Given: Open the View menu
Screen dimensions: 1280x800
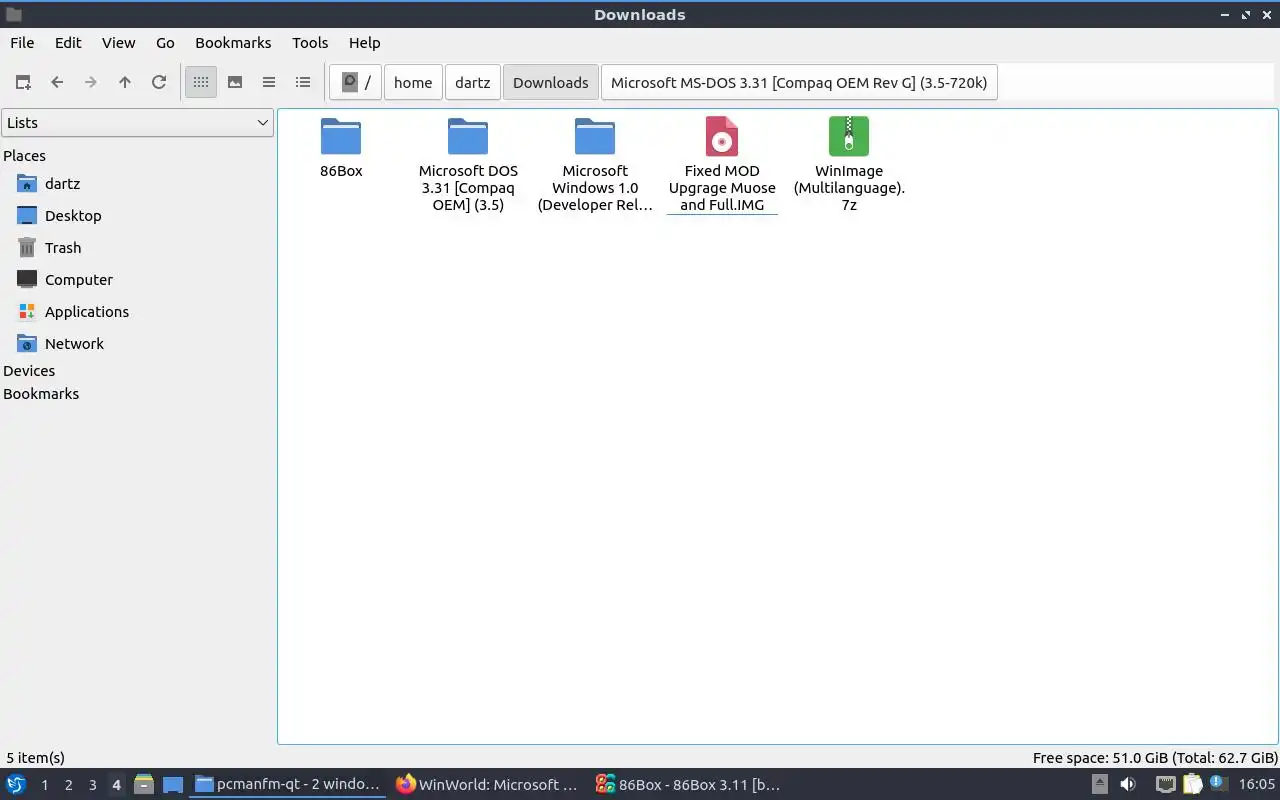Looking at the screenshot, I should click(118, 42).
